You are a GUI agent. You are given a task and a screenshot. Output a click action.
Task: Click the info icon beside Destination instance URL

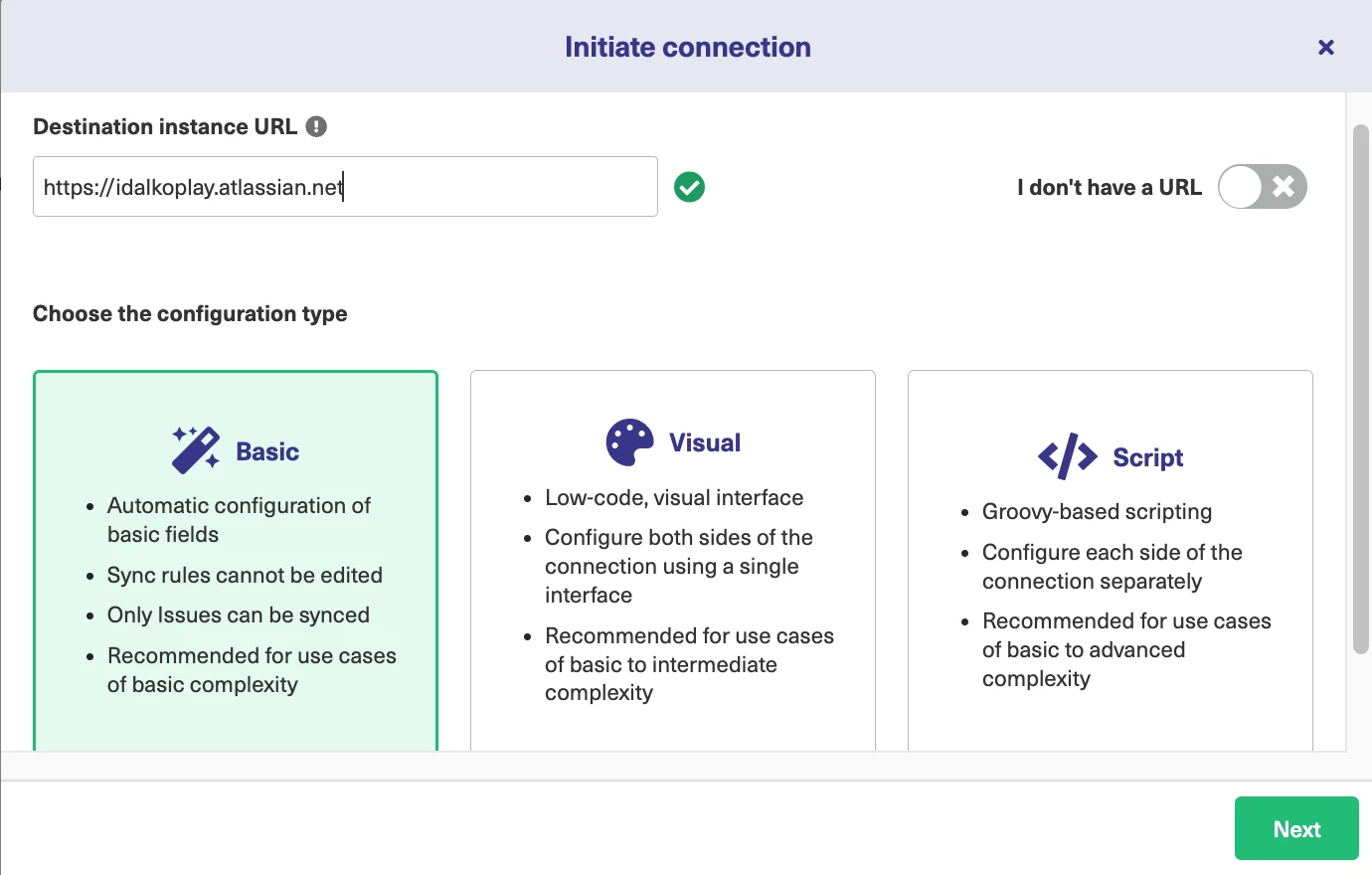click(x=316, y=126)
